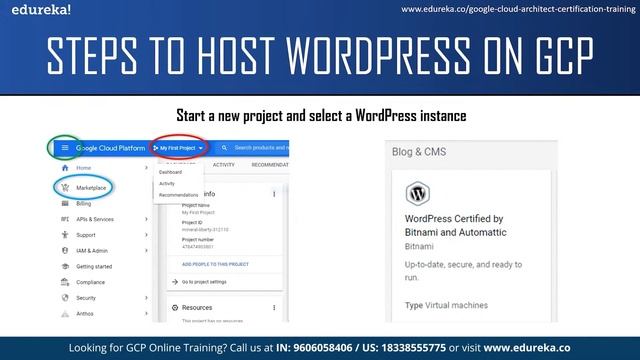Click the edureka! logo
The width and height of the screenshot is (640, 360).
click(41, 9)
